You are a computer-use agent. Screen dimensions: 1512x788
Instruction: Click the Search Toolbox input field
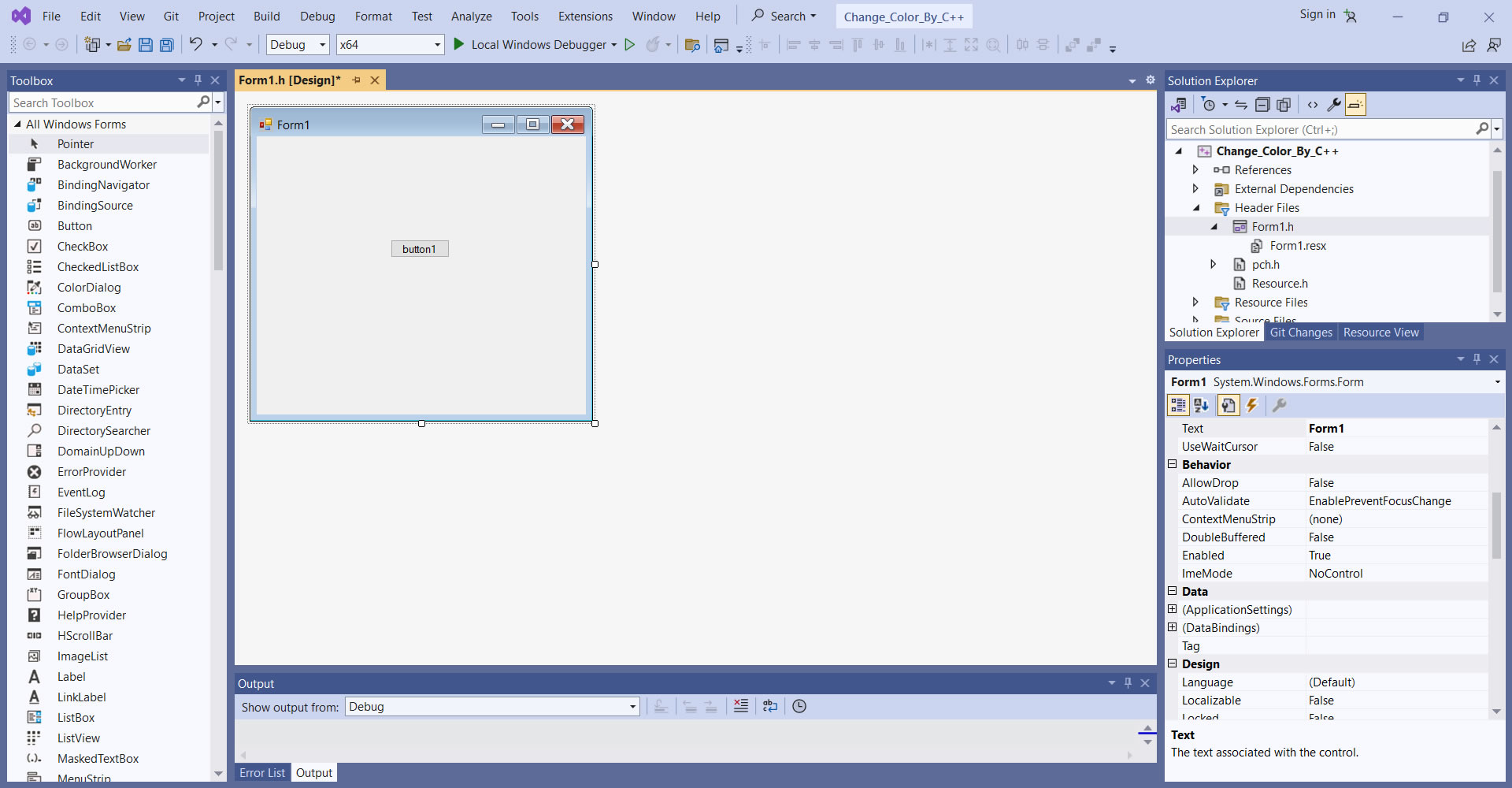102,103
